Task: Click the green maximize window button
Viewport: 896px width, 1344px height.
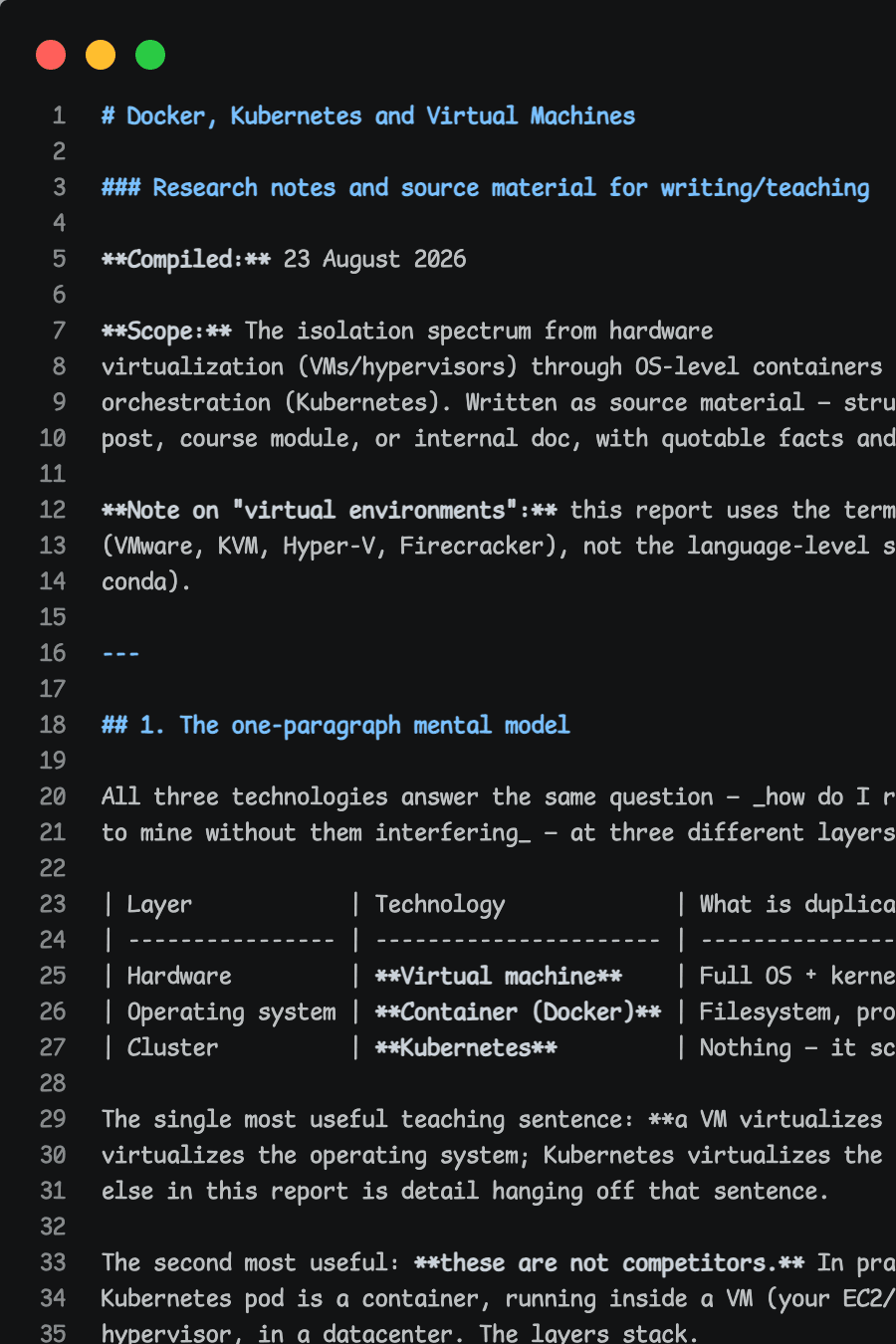Action: (150, 55)
